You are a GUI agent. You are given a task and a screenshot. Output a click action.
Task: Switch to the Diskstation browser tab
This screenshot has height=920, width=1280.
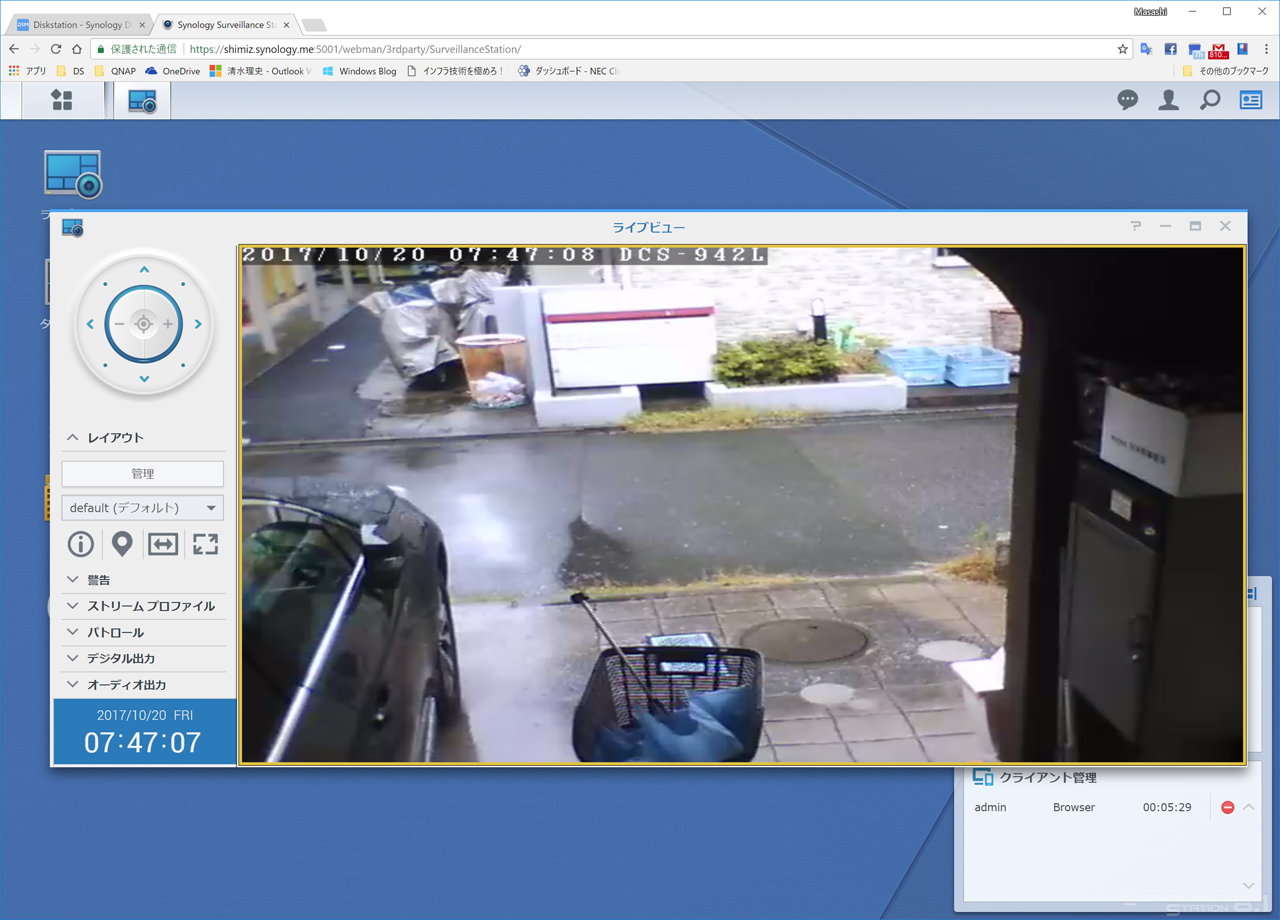click(80, 24)
